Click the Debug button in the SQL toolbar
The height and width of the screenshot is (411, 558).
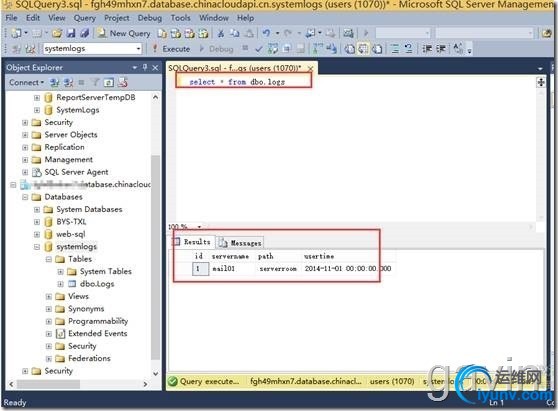(217, 49)
